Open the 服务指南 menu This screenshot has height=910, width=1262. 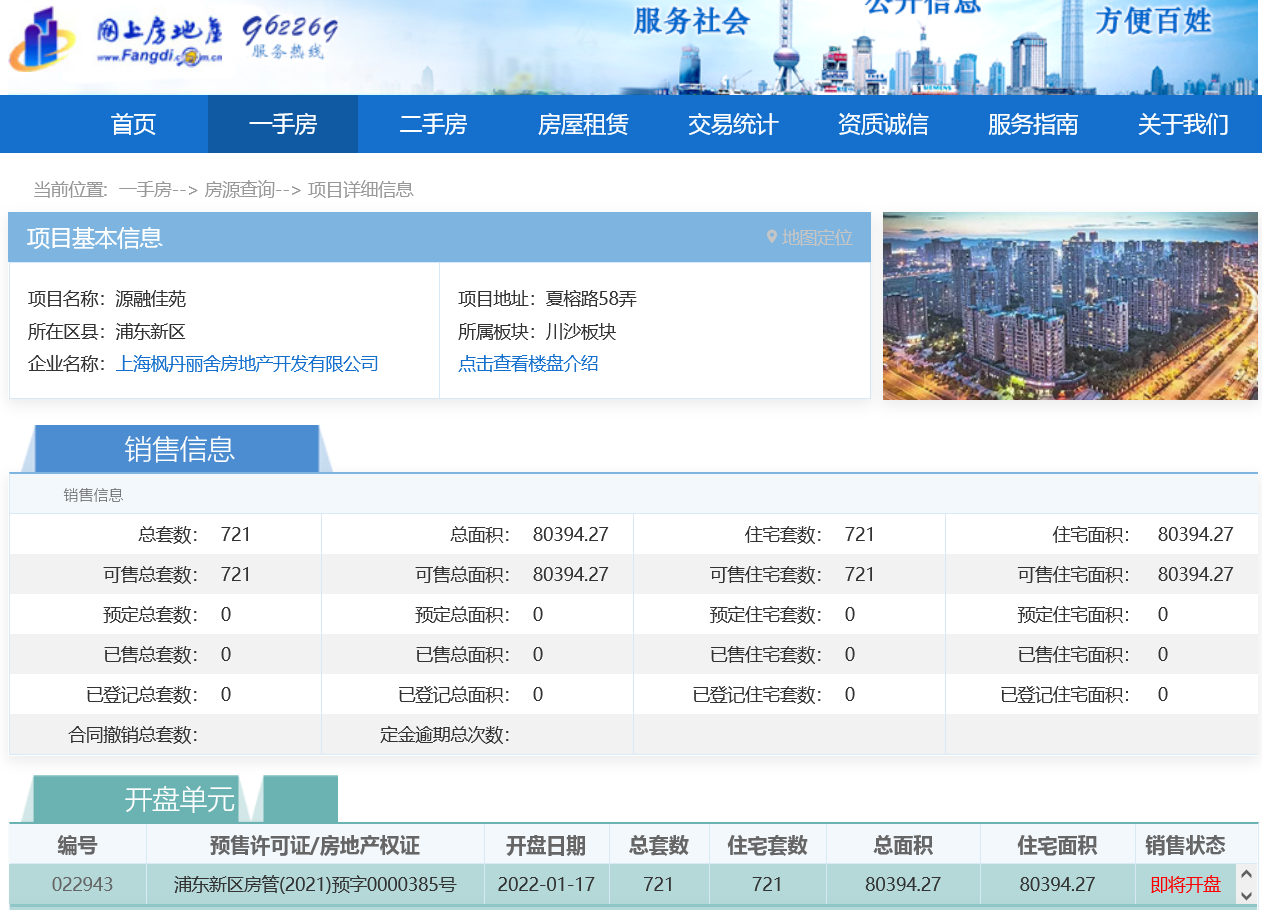coord(1033,125)
